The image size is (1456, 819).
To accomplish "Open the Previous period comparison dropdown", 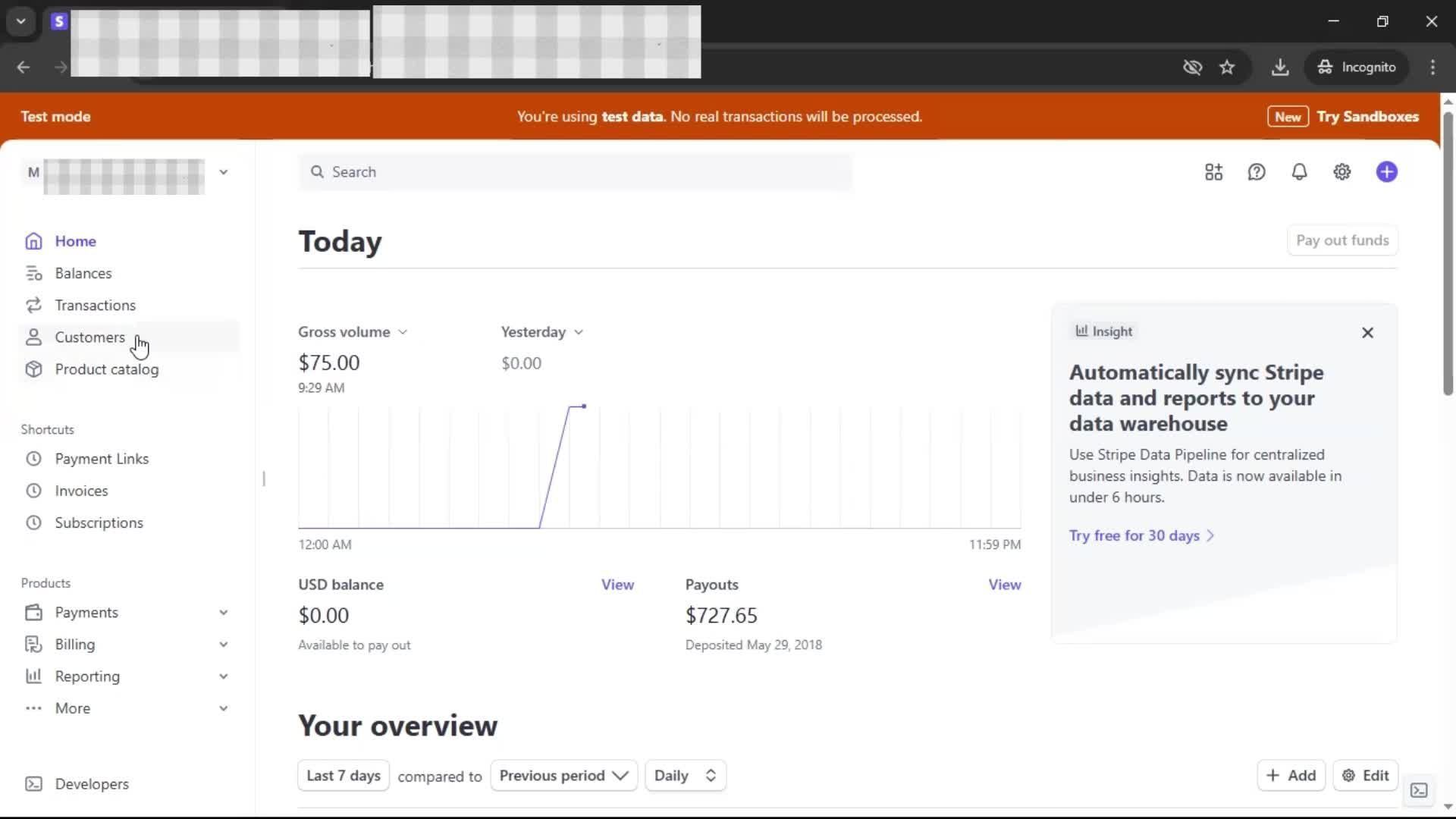I will (563, 775).
